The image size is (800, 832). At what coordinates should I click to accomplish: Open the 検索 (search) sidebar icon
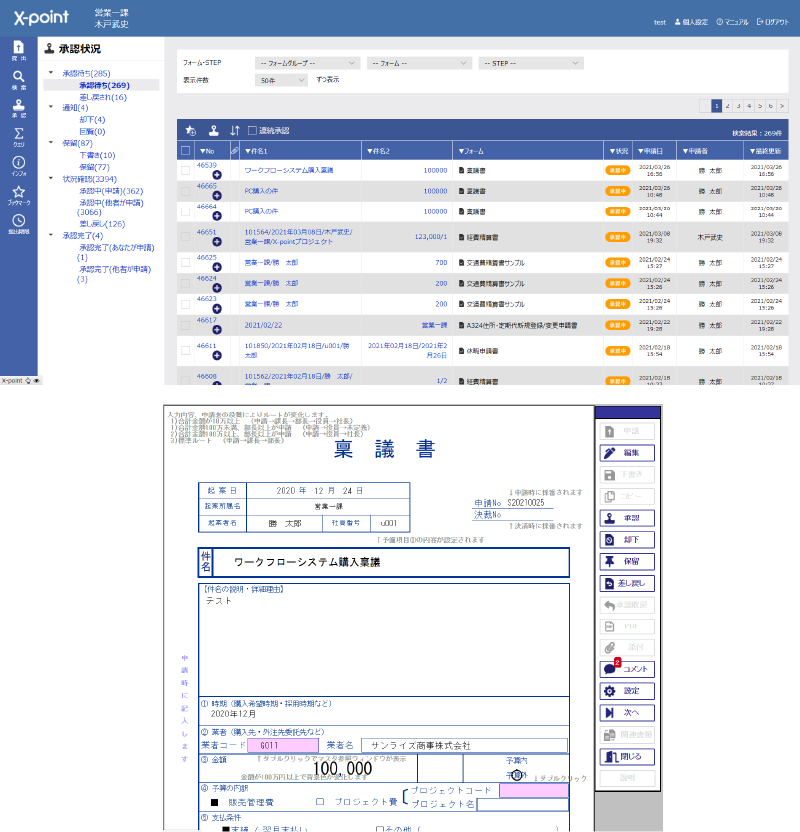tap(19, 80)
